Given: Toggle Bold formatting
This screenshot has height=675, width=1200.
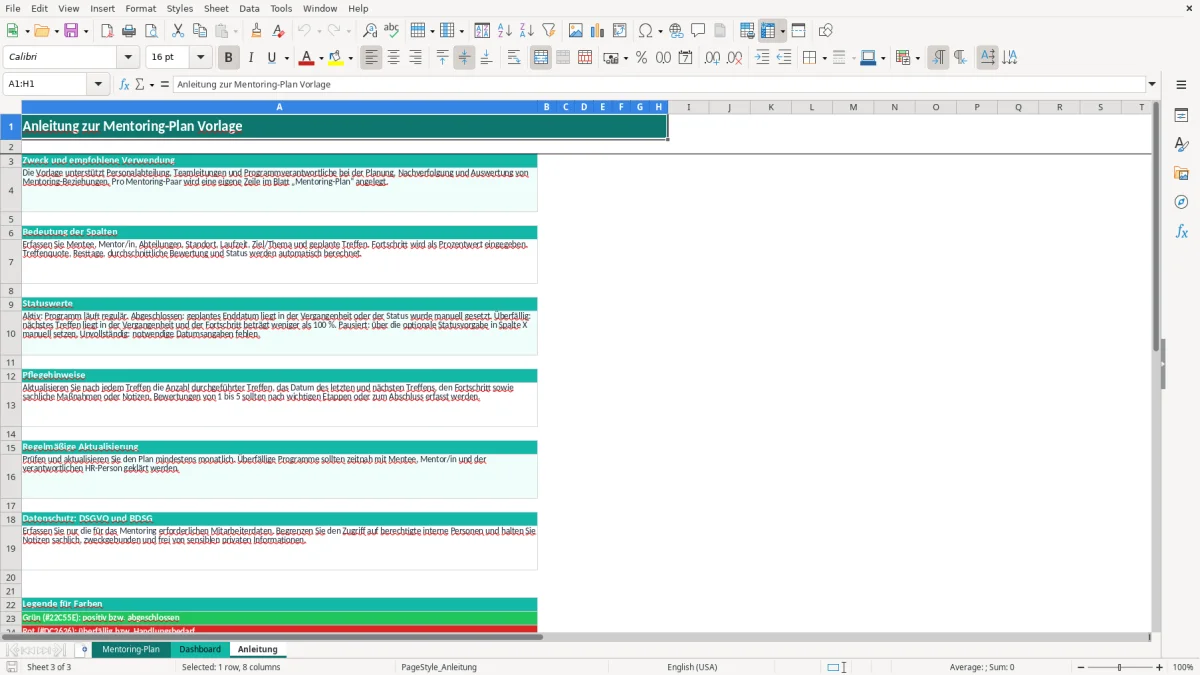Looking at the screenshot, I should (x=229, y=58).
